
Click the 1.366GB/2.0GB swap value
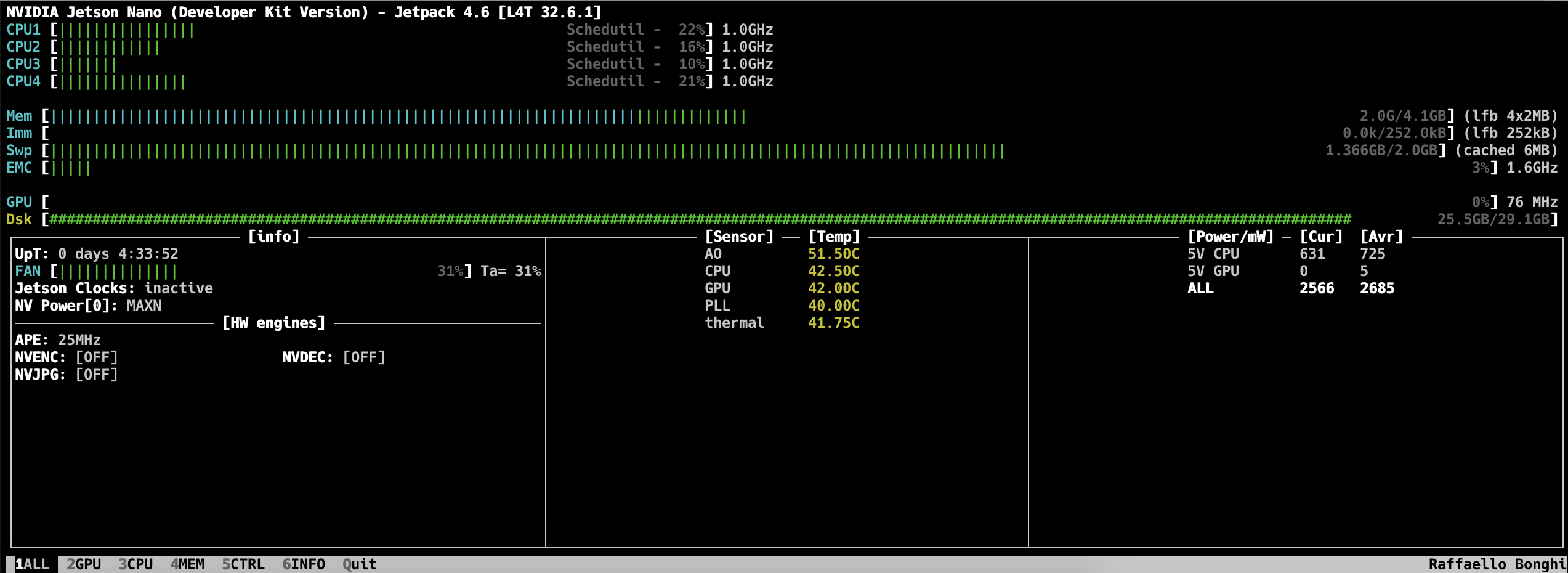[1381, 150]
